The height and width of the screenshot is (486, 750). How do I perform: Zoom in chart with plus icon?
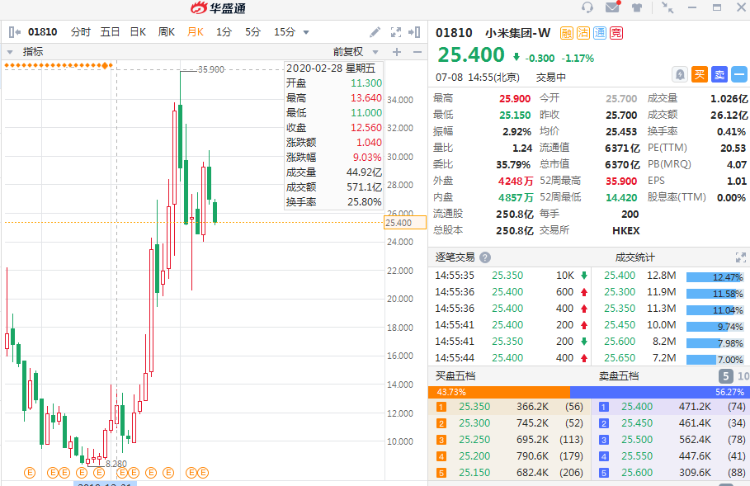397,52
